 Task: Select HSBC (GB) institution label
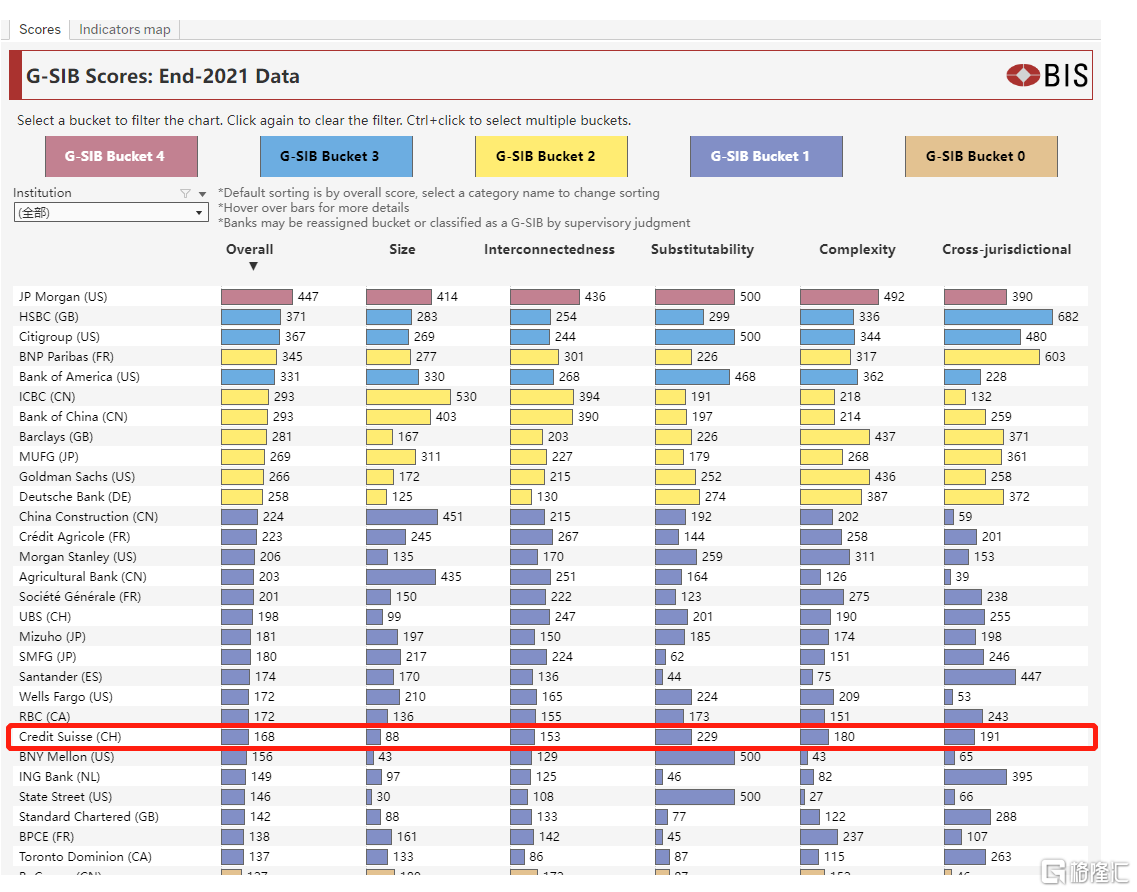tap(49, 317)
